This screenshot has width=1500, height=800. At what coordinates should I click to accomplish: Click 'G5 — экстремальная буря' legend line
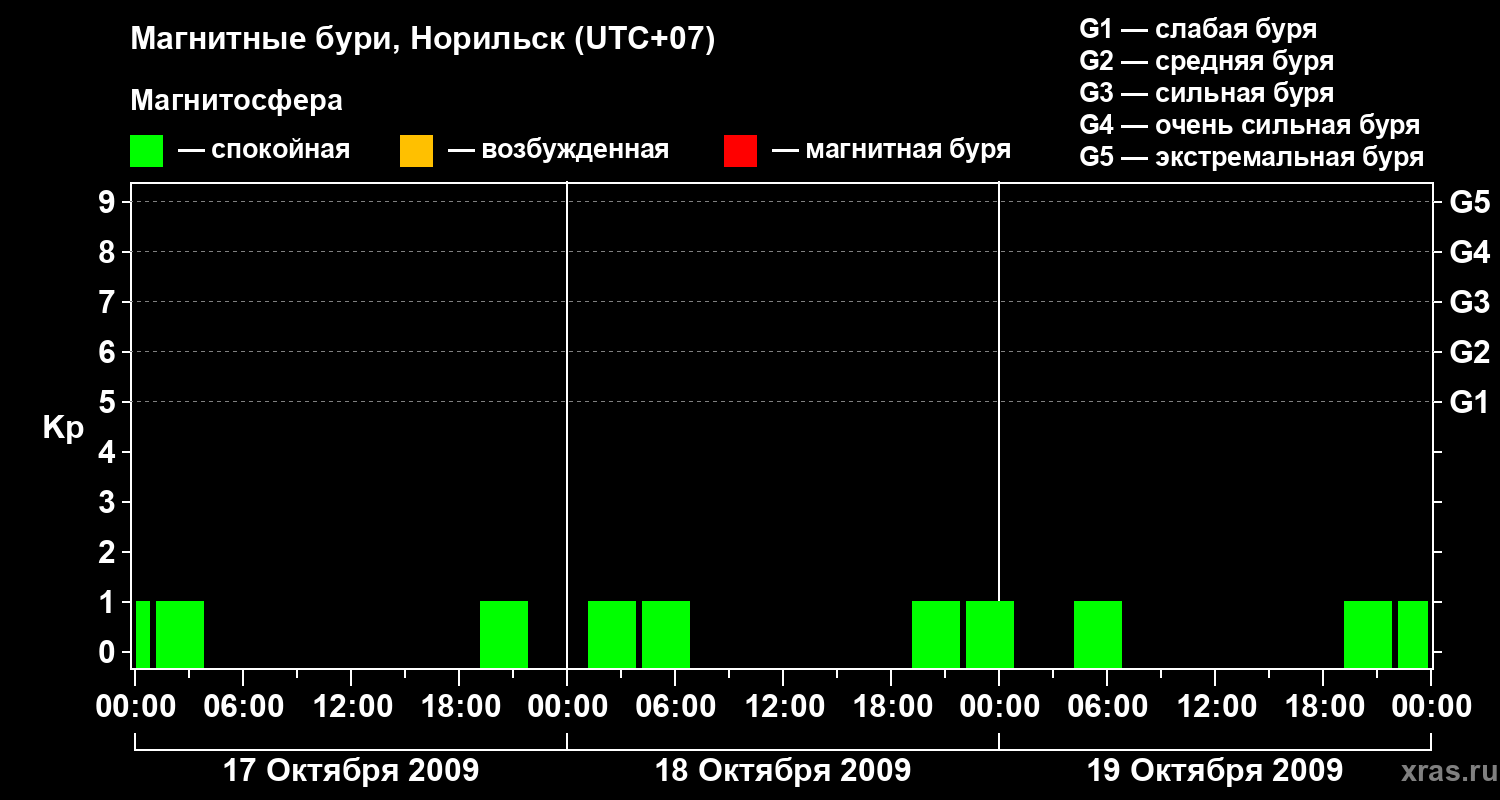[x=1251, y=158]
